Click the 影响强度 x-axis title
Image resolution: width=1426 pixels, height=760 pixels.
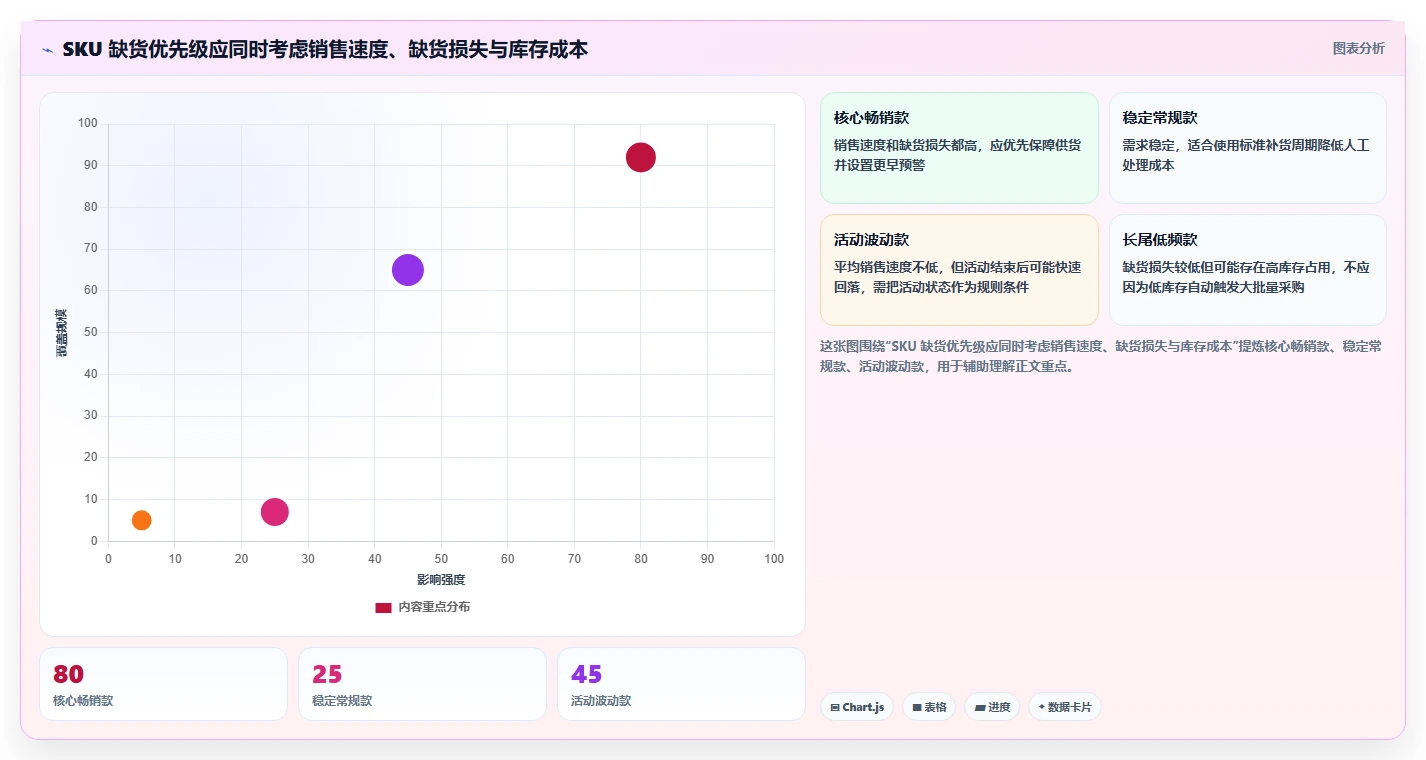tap(441, 580)
